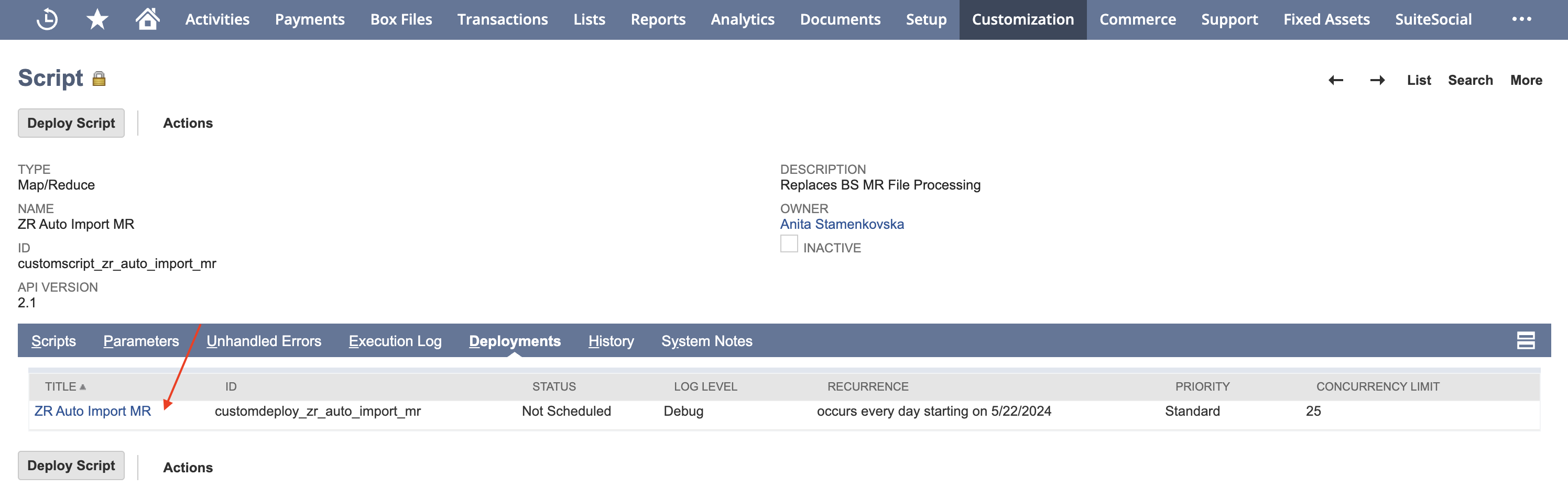1568x488 pixels.
Task: Toggle subtab layout view icon
Action: [1526, 341]
